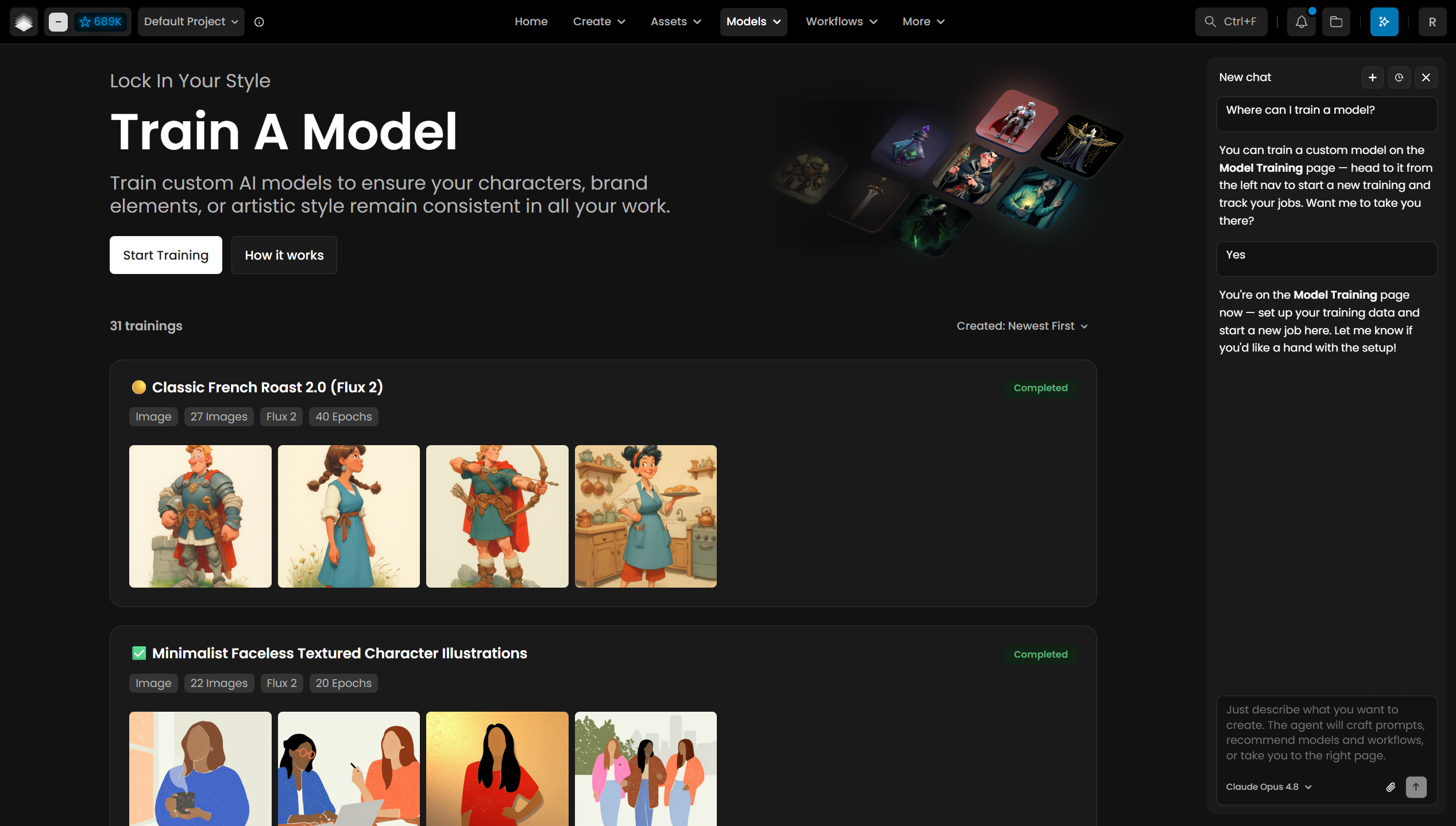The width and height of the screenshot is (1456, 826).
Task: Open the woman holding coffee mug thumbnail
Action: (x=200, y=769)
